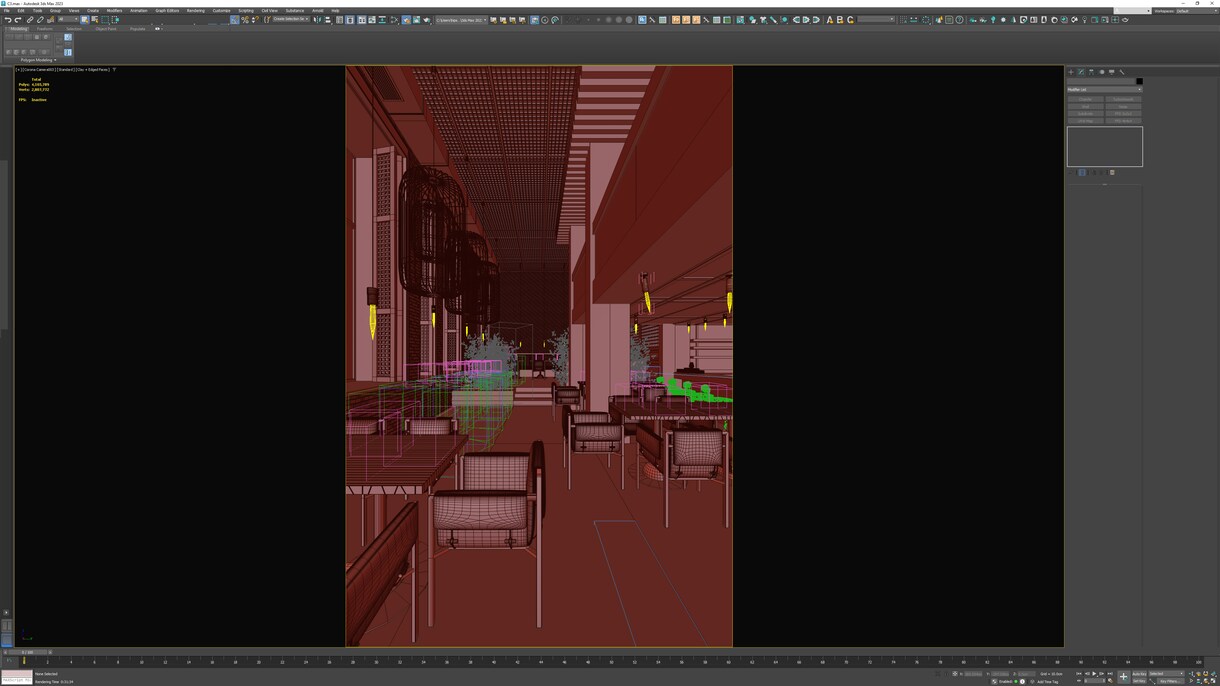The height and width of the screenshot is (686, 1220).
Task: Toggle the Scene Explorer icon
Action: (x=340, y=20)
